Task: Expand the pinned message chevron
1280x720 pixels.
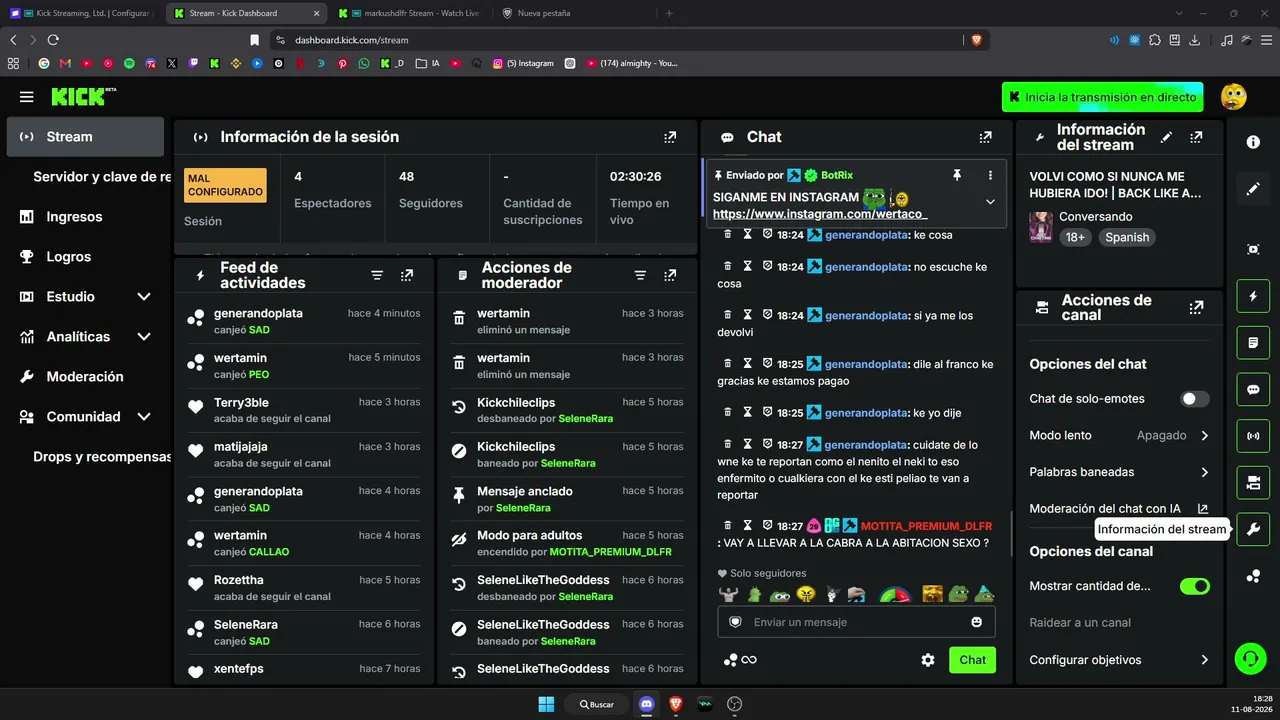Action: [990, 201]
